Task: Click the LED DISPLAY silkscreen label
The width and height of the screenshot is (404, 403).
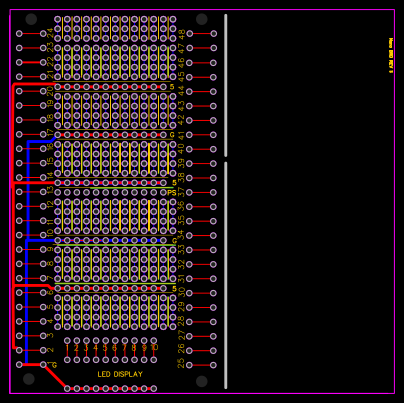Action: (120, 374)
